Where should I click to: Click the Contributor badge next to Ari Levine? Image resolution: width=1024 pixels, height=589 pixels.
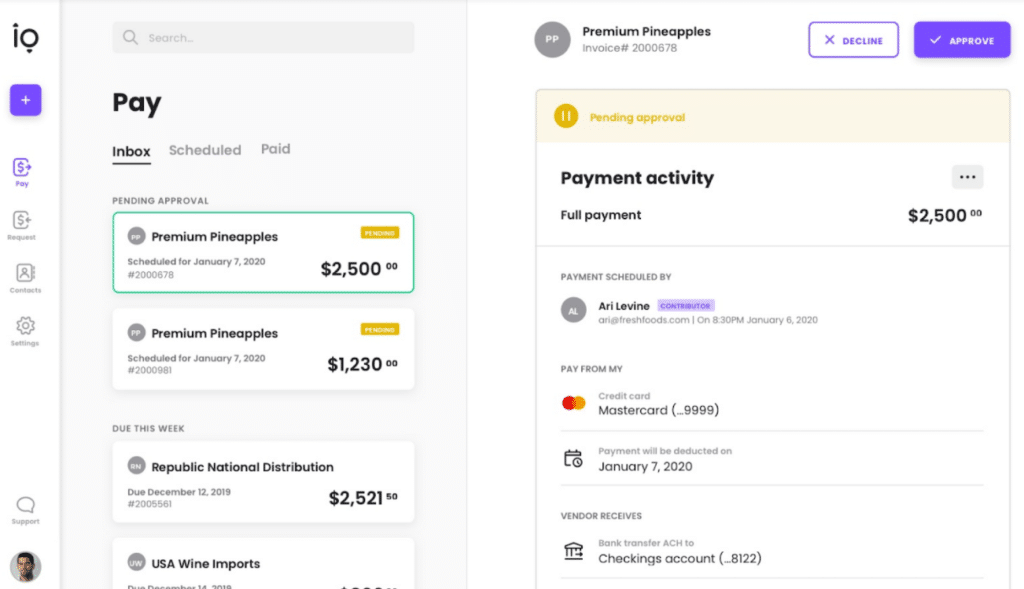pyautogui.click(x=685, y=303)
